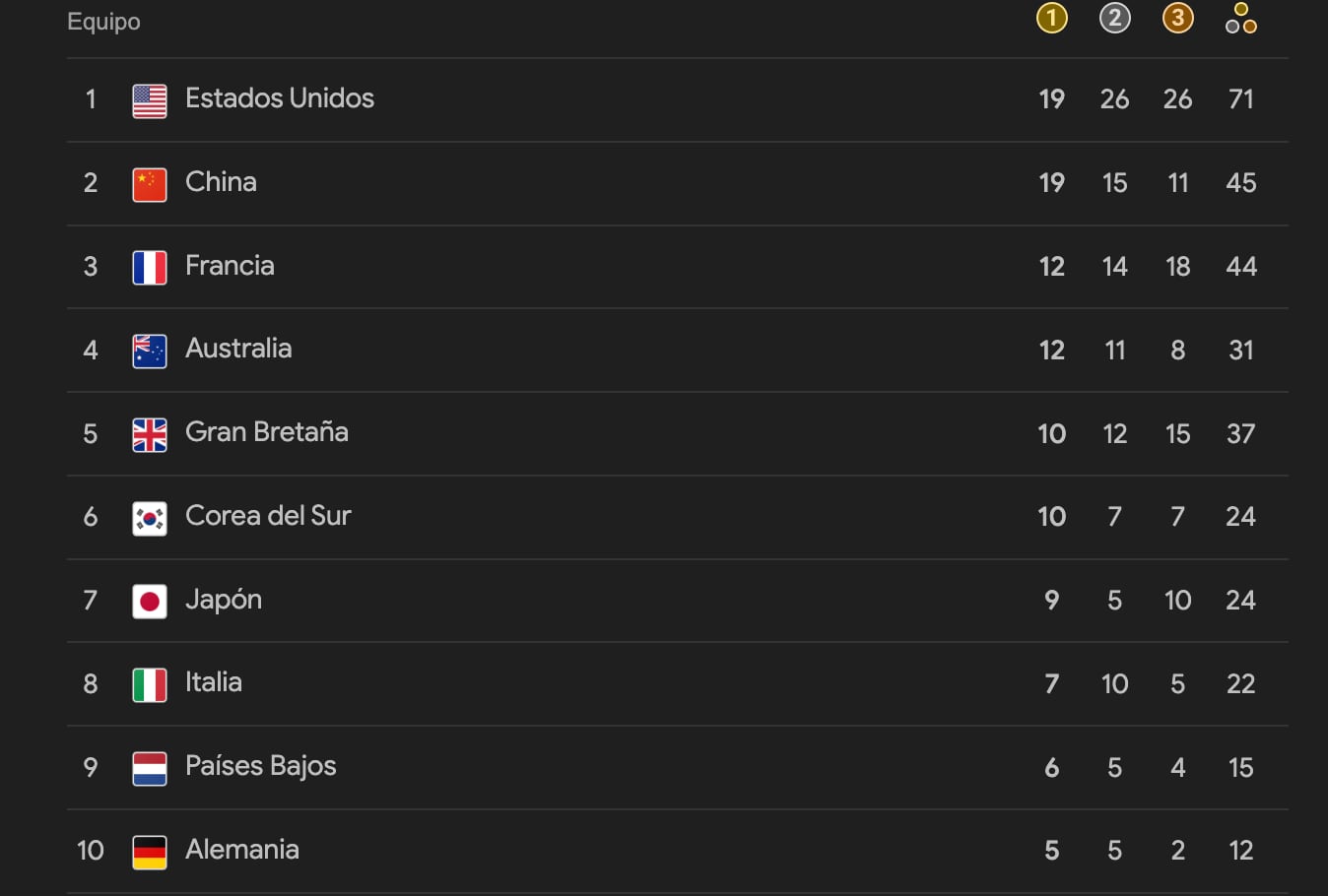Click the France flag icon
Image resolution: width=1328 pixels, height=896 pixels.
tap(150, 266)
